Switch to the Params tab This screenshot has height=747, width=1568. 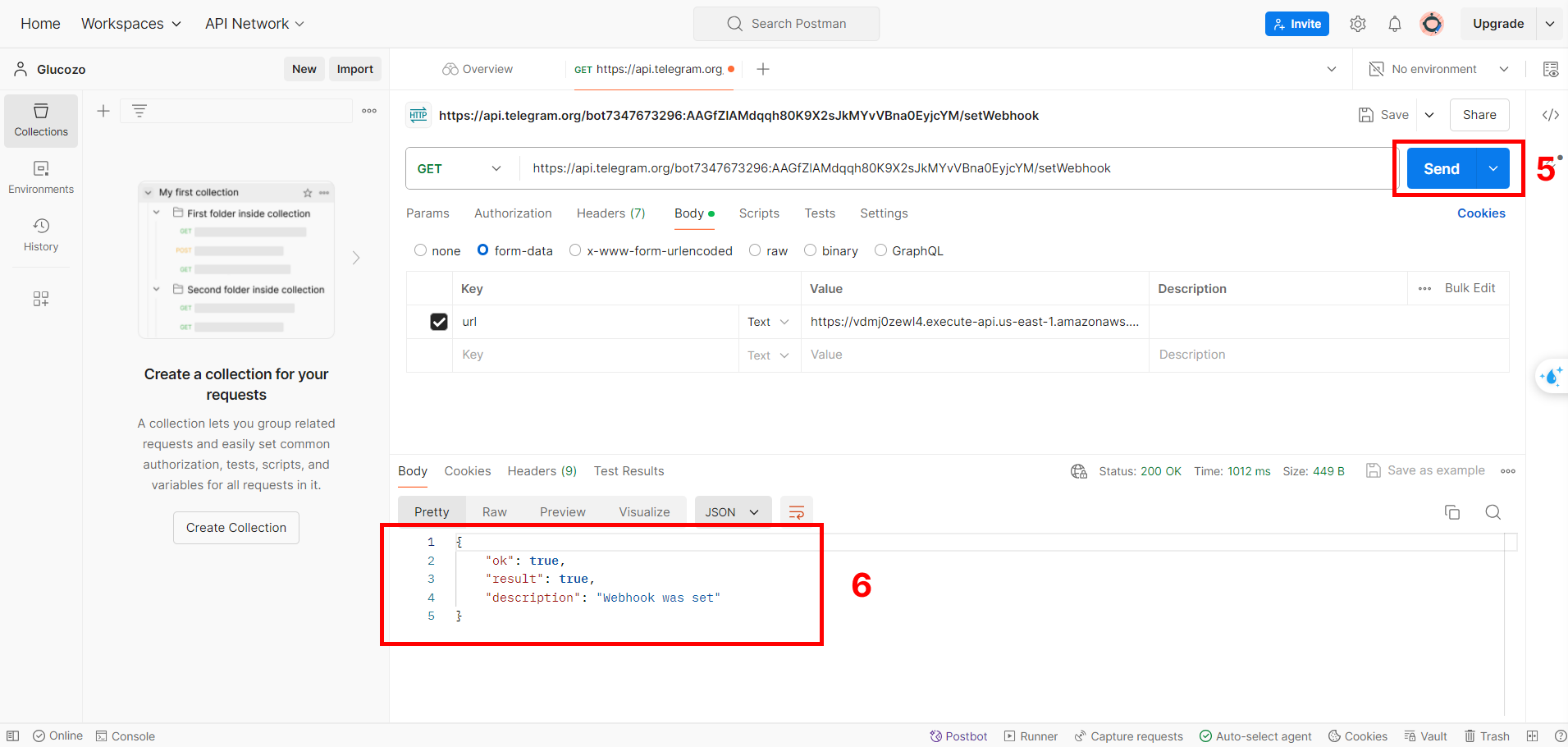[x=427, y=213]
